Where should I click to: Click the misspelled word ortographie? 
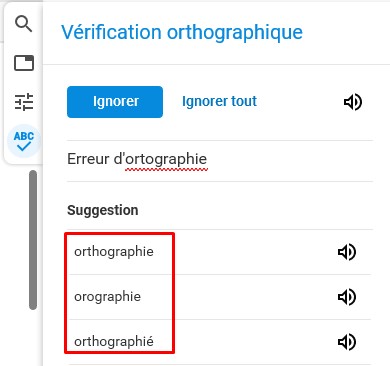166,159
